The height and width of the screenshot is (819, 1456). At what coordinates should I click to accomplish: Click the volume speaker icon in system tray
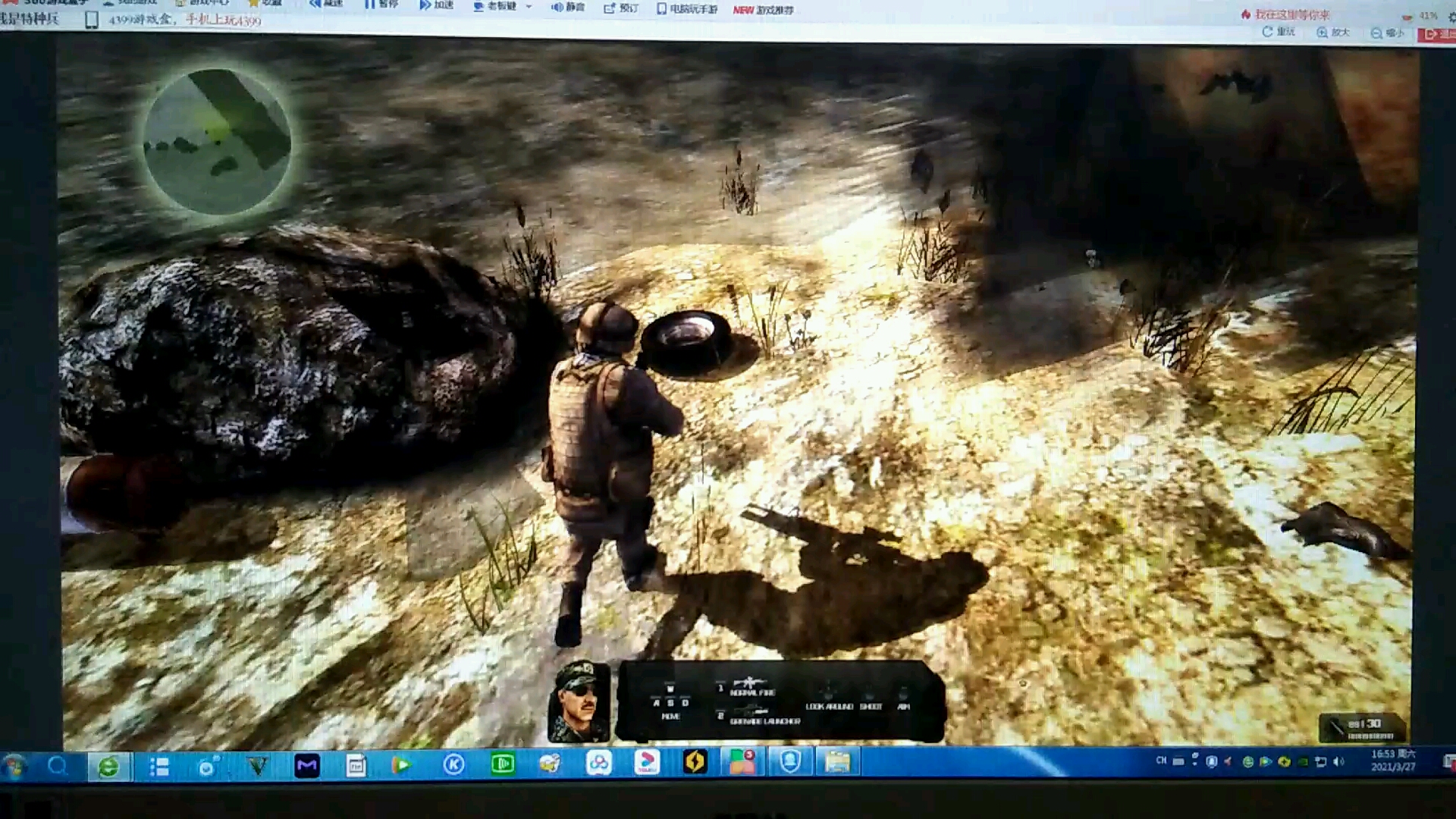click(x=1338, y=761)
